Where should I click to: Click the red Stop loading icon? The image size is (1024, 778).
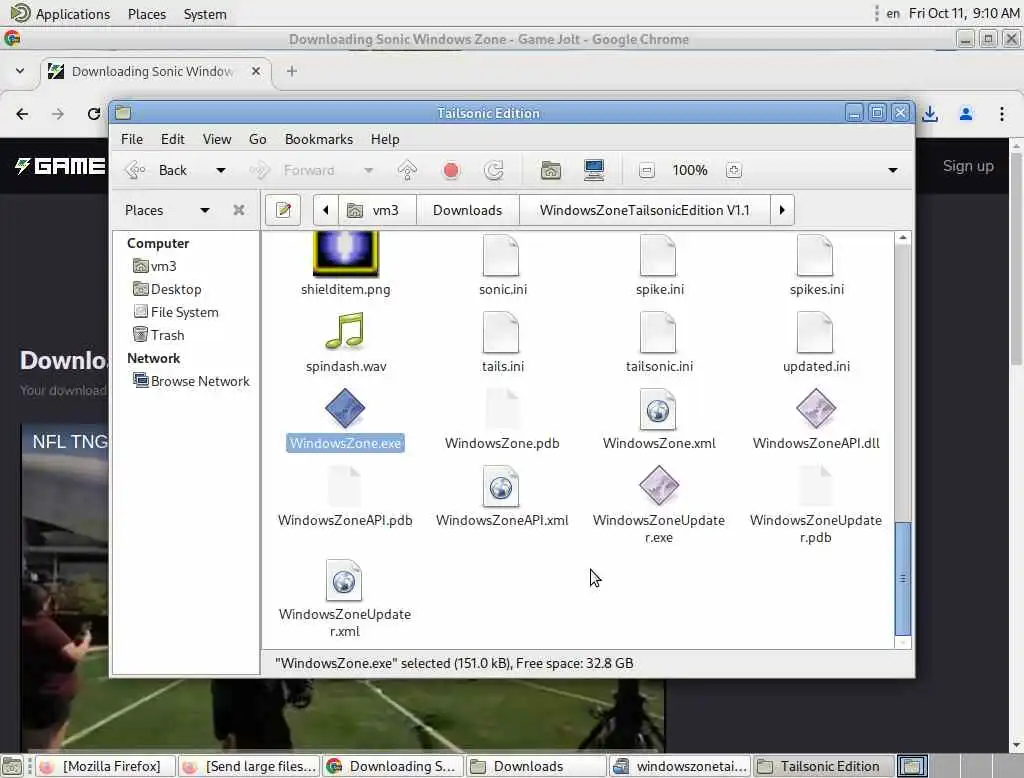451,170
